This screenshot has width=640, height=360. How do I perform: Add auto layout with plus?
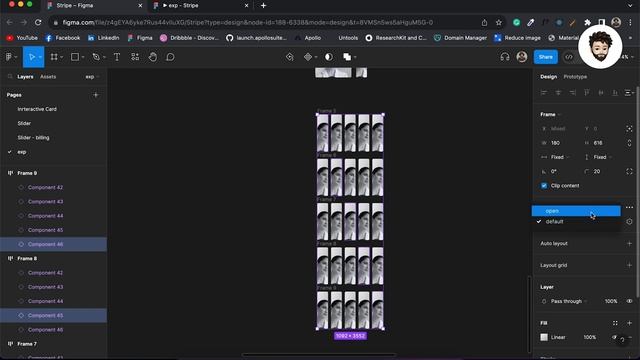pos(629,244)
